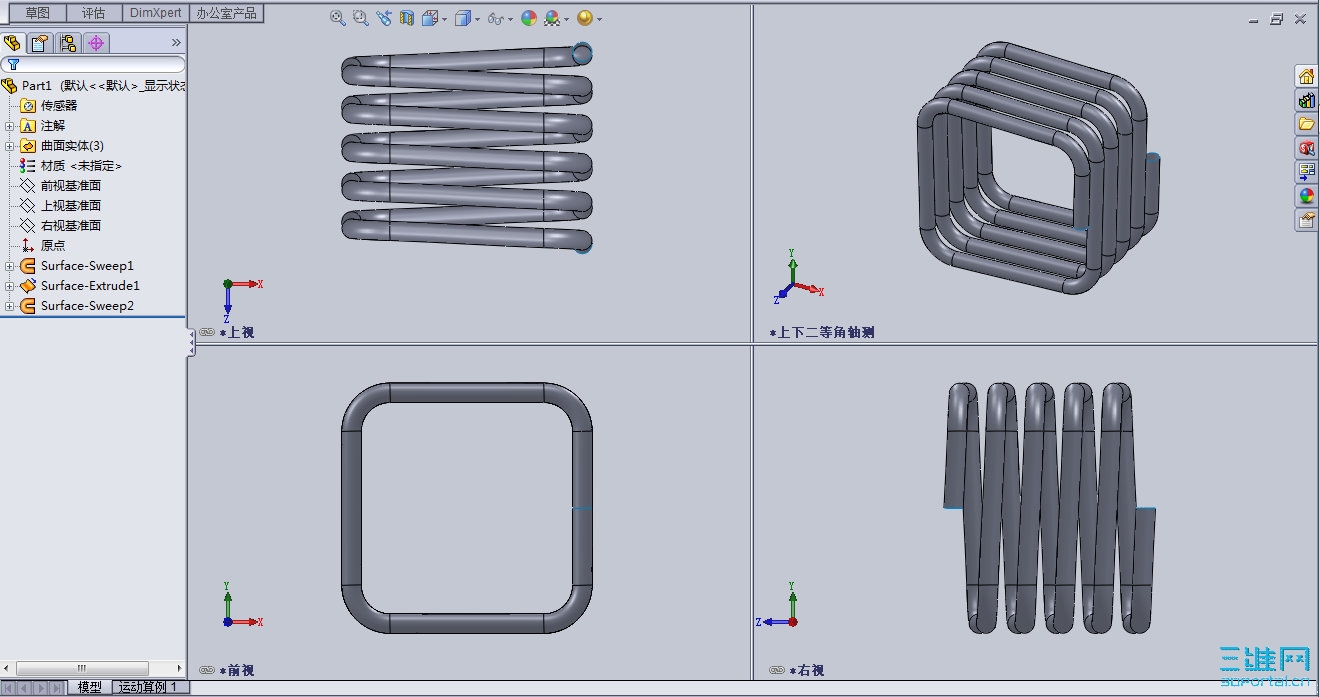Click the feature tree horizontal scrollbar thumb

coord(82,668)
